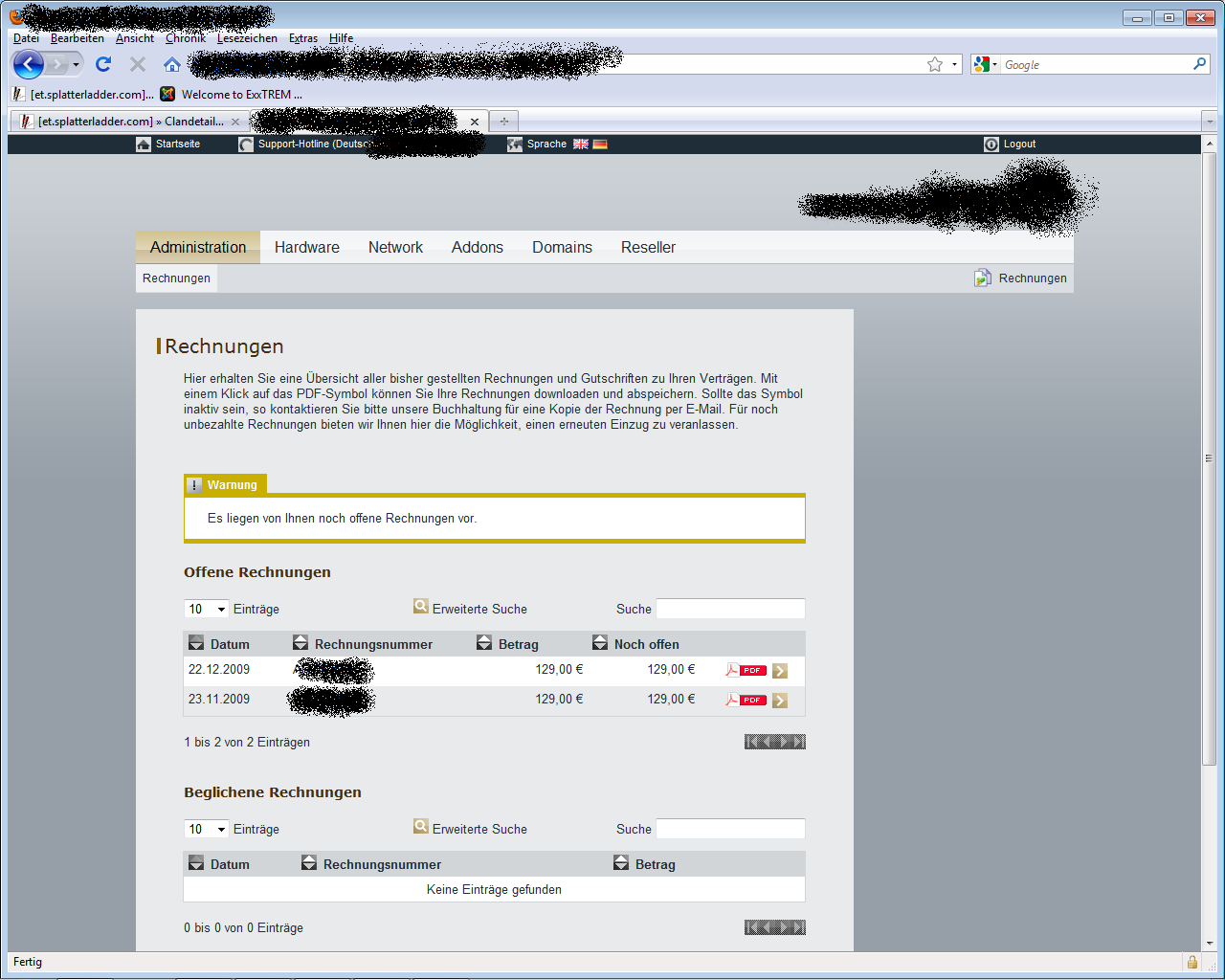Viewport: 1225px width, 980px height.
Task: Expand the back/forward history dropdown arrow
Action: (x=76, y=64)
